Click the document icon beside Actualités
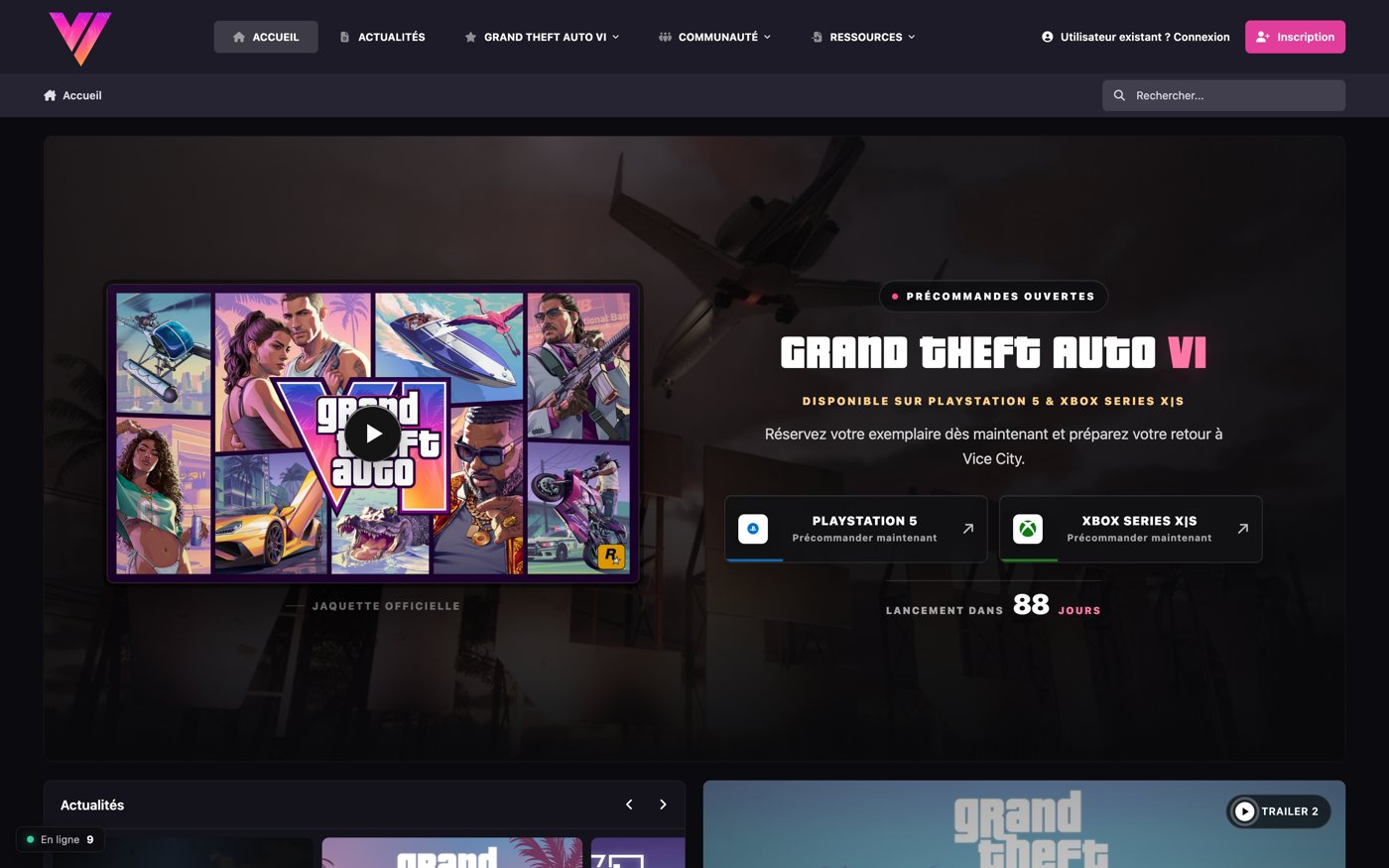This screenshot has height=868, width=1389. [x=344, y=37]
